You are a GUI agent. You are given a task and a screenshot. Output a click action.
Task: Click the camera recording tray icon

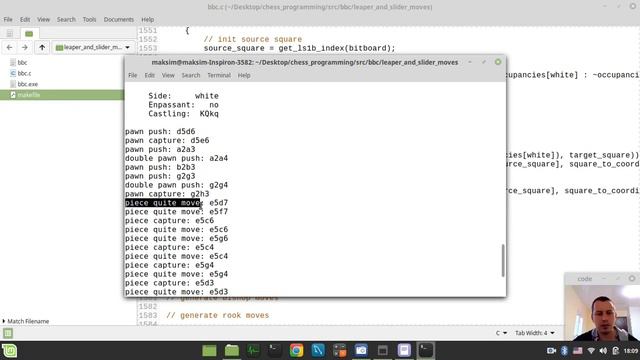coord(551,351)
